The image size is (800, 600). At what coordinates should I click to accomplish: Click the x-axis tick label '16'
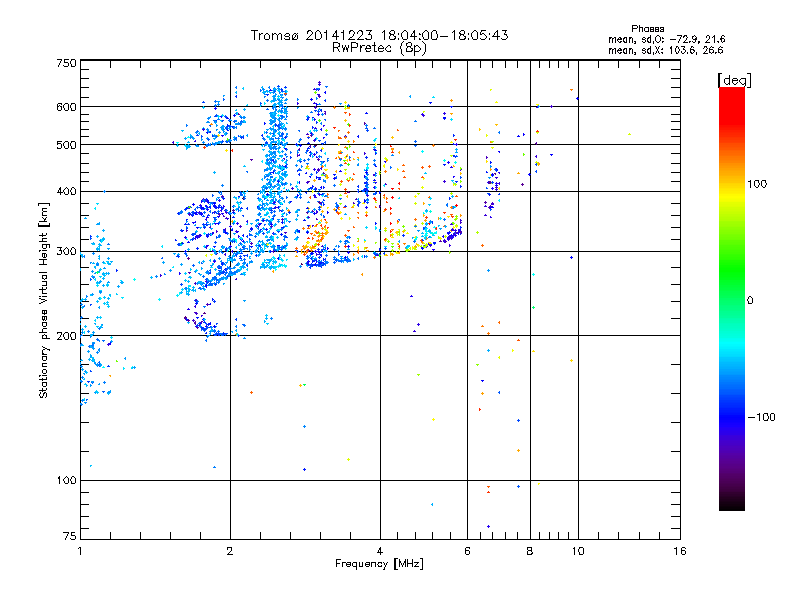click(x=680, y=551)
